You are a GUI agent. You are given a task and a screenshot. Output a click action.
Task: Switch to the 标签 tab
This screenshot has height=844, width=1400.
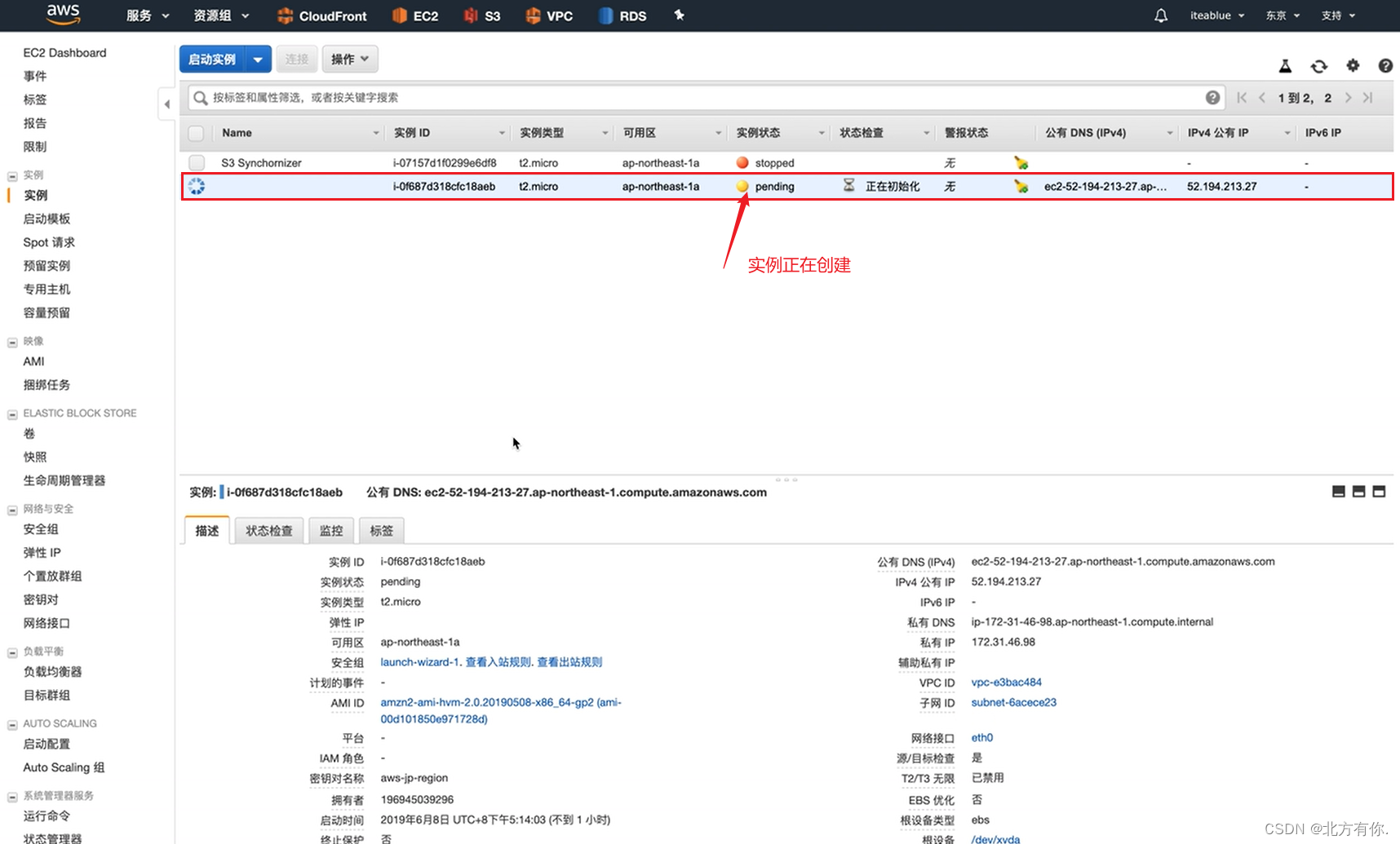[382, 530]
